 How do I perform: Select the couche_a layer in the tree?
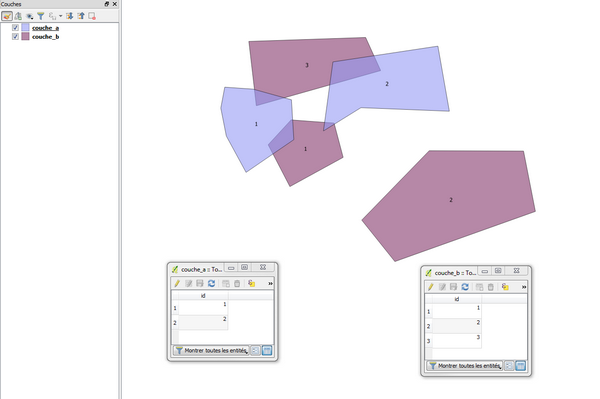[45, 28]
